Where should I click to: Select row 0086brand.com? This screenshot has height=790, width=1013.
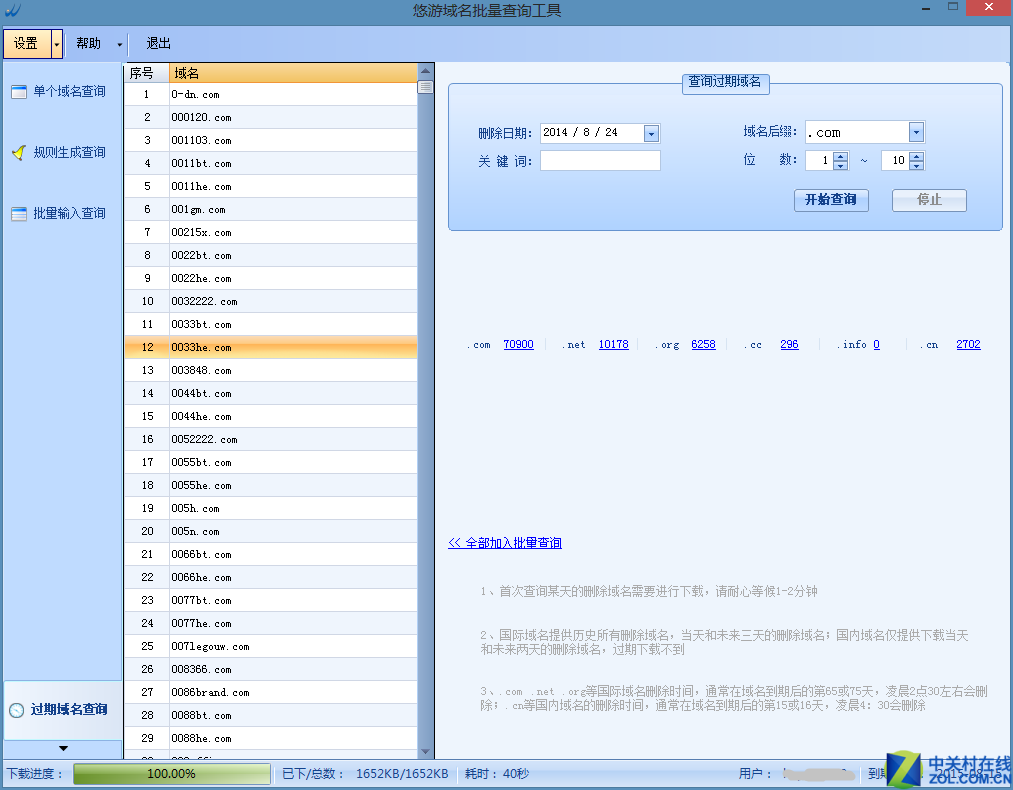(x=271, y=692)
